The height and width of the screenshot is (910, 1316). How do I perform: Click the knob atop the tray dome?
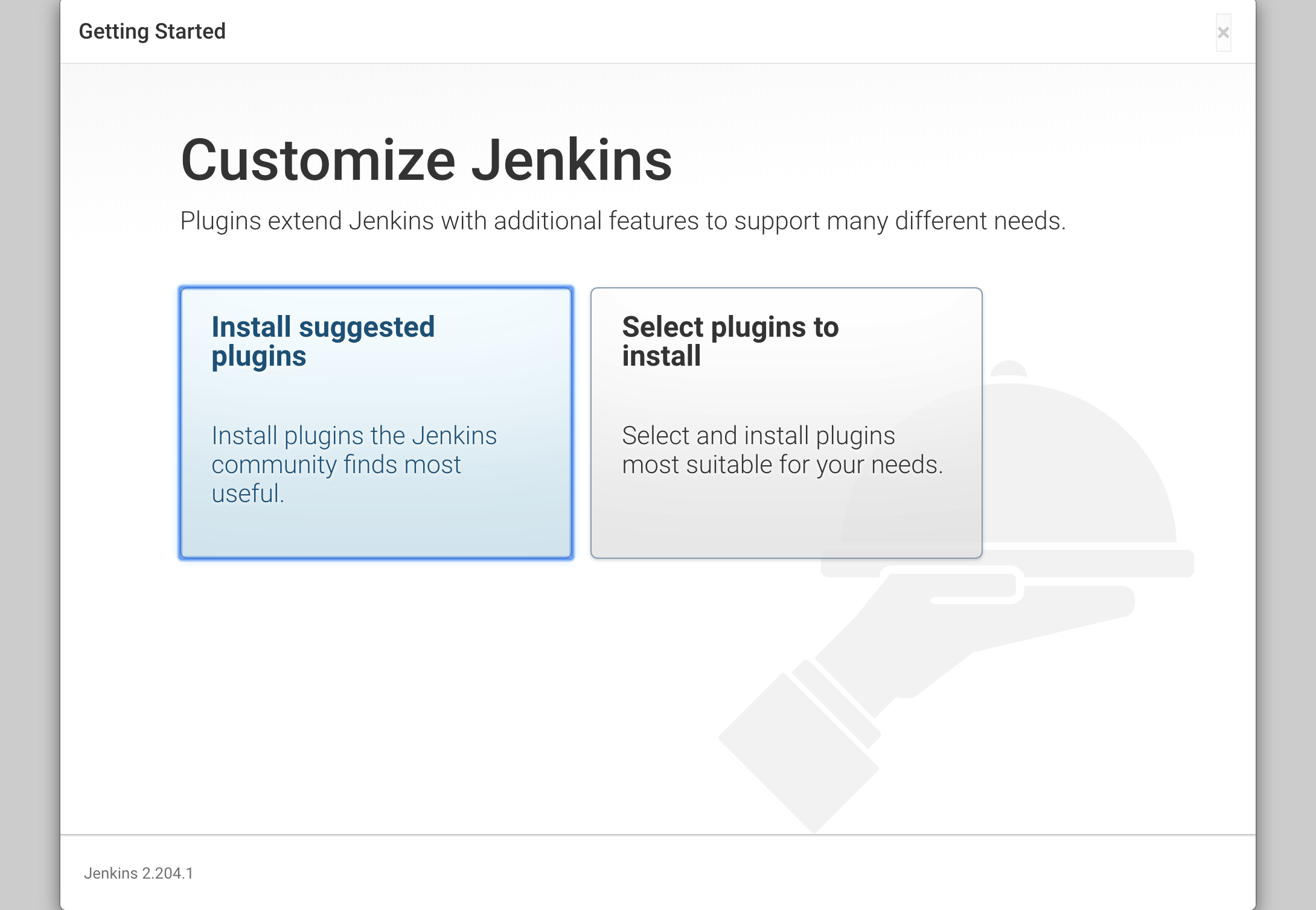[1009, 369]
